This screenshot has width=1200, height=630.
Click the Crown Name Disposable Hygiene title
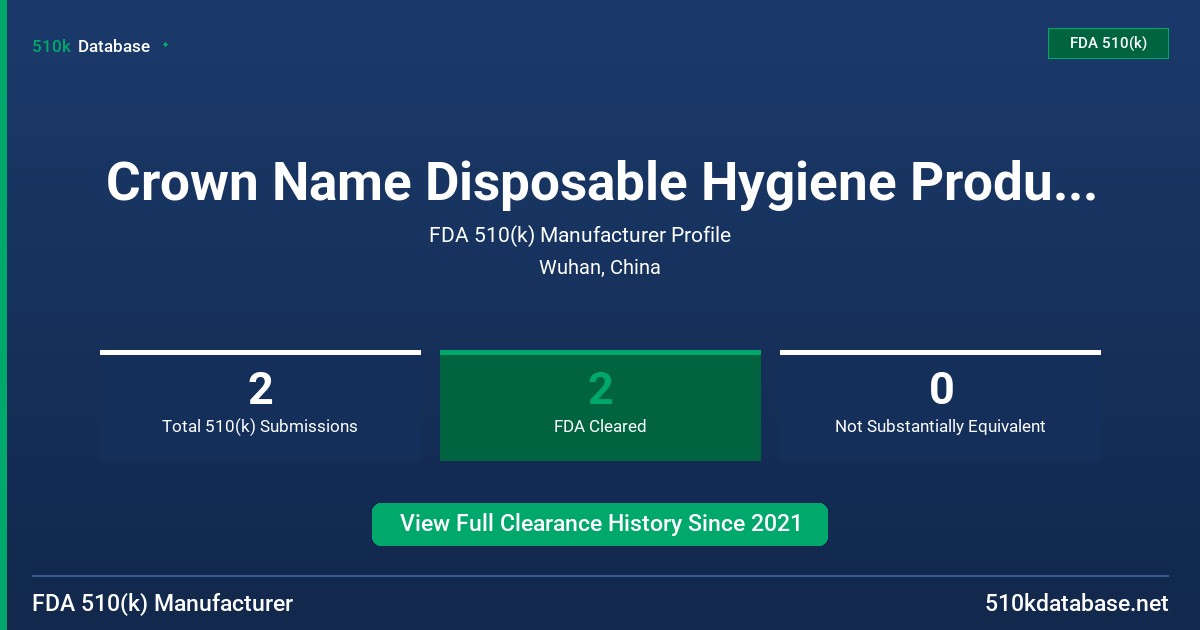pos(600,182)
